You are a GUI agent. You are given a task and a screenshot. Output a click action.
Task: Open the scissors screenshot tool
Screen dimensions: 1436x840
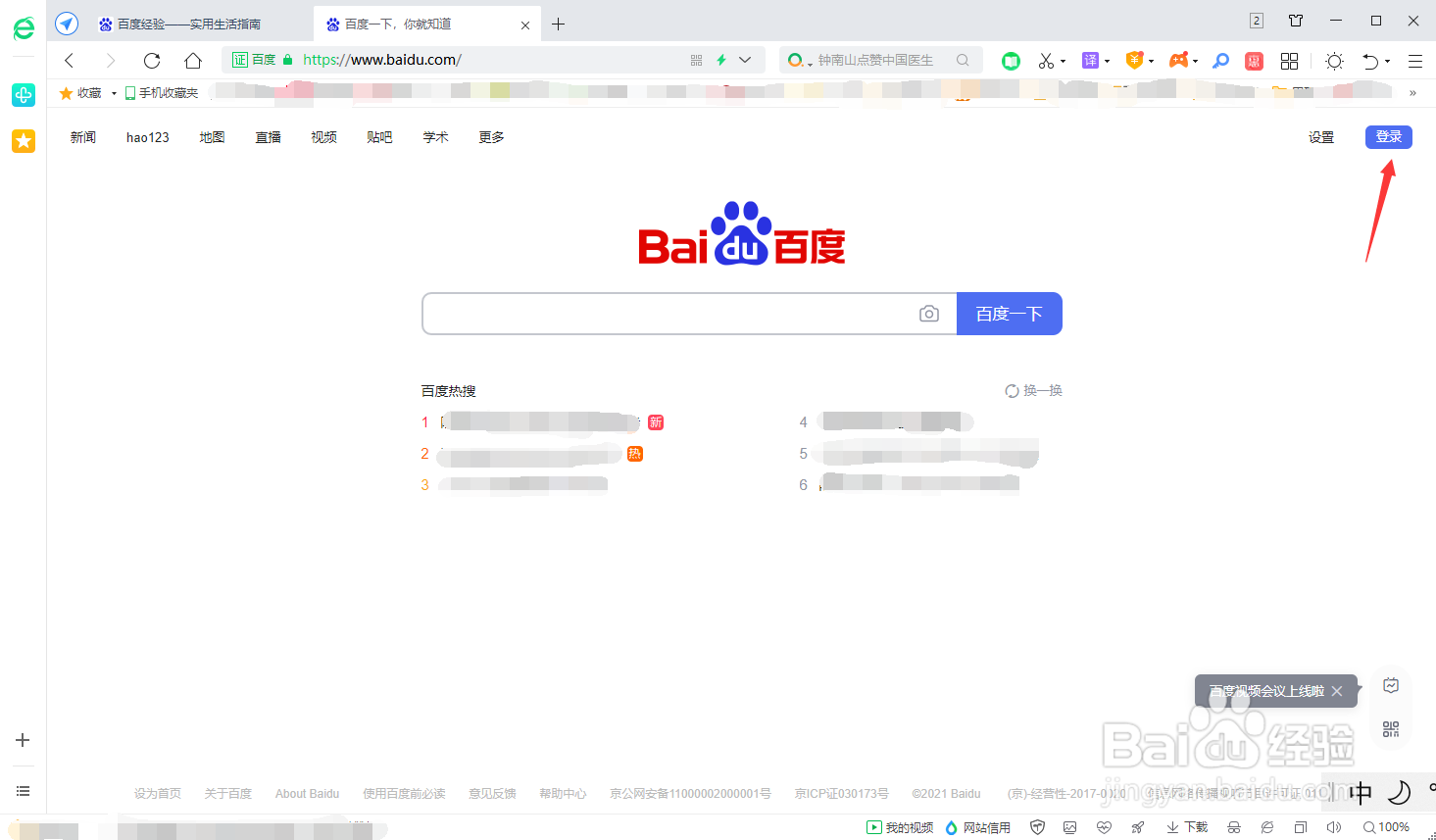point(1046,61)
